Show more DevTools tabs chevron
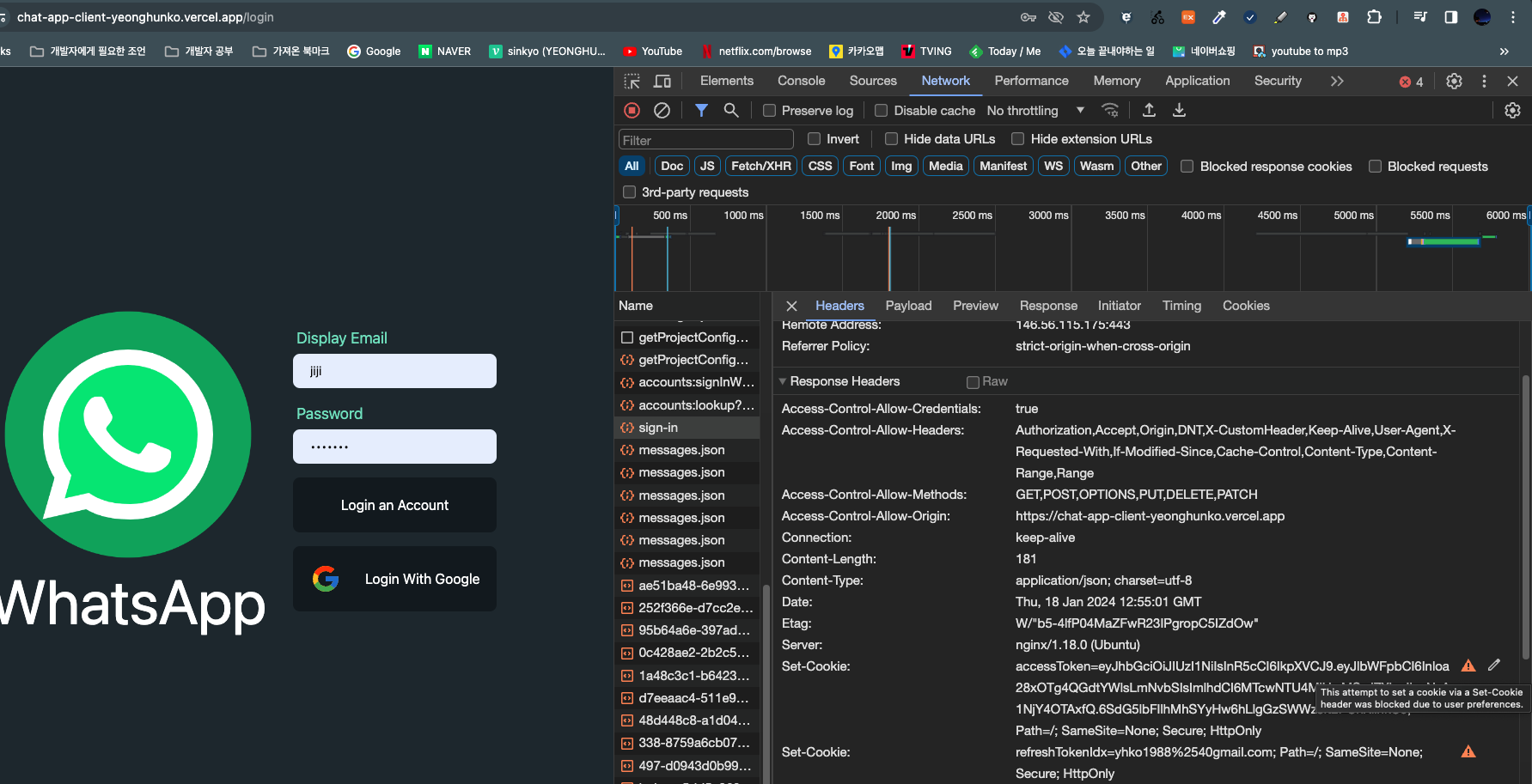Viewport: 1532px width, 784px height. click(x=1337, y=81)
